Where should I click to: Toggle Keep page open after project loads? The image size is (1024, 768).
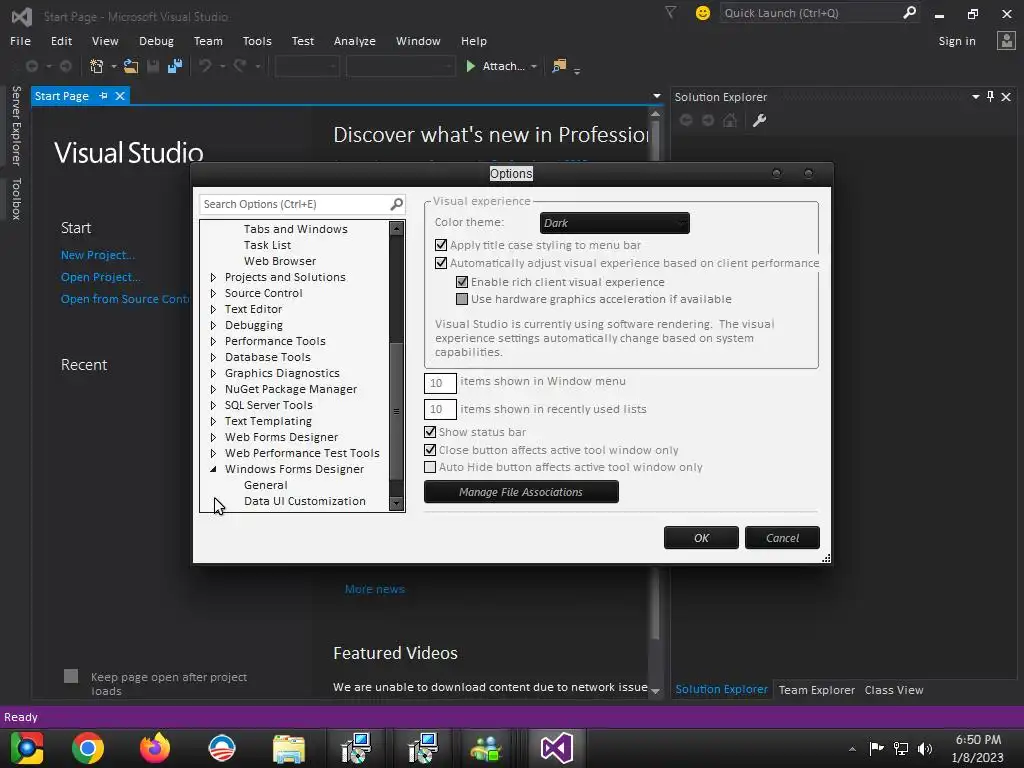click(x=71, y=676)
